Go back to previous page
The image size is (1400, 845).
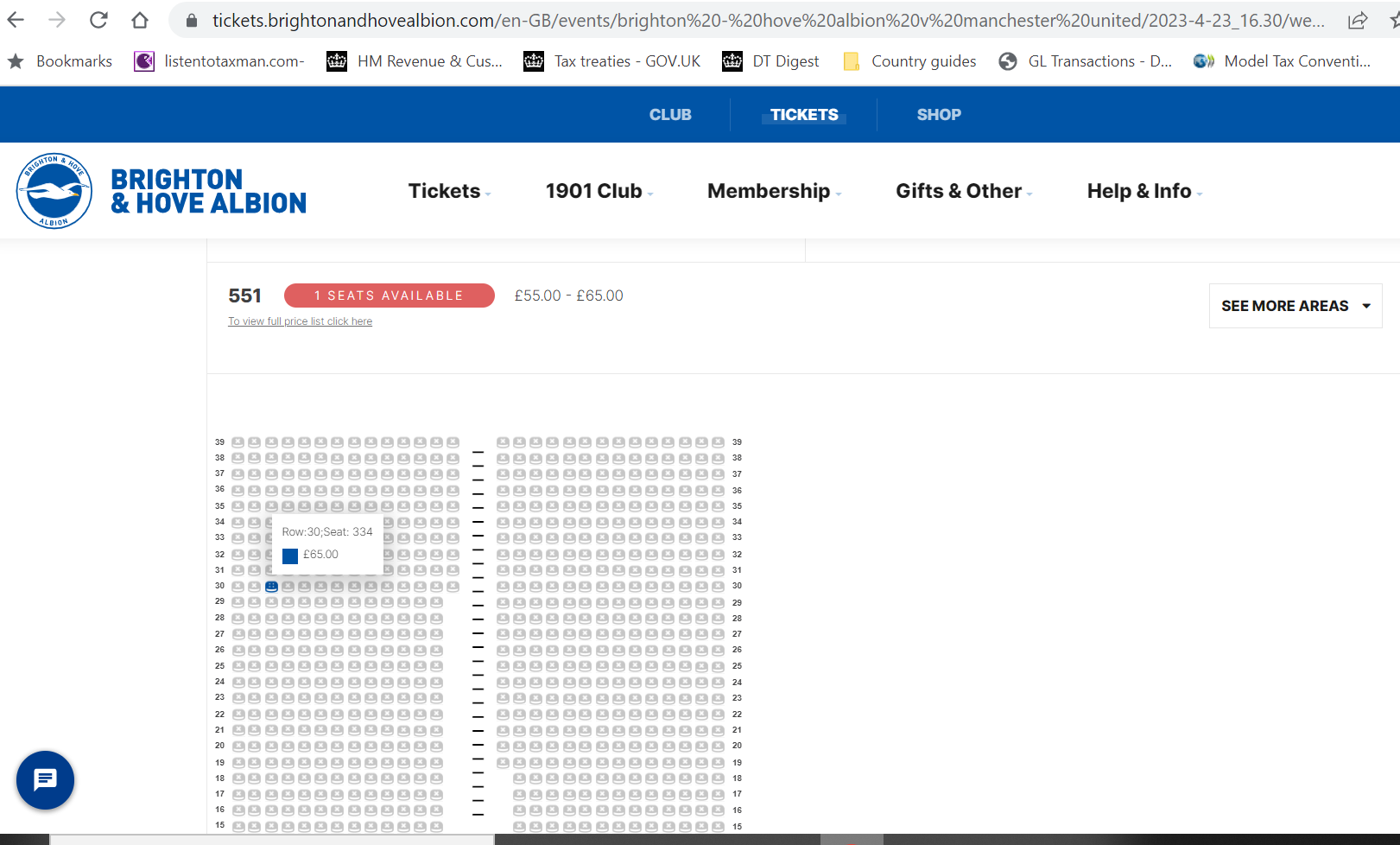click(16, 20)
